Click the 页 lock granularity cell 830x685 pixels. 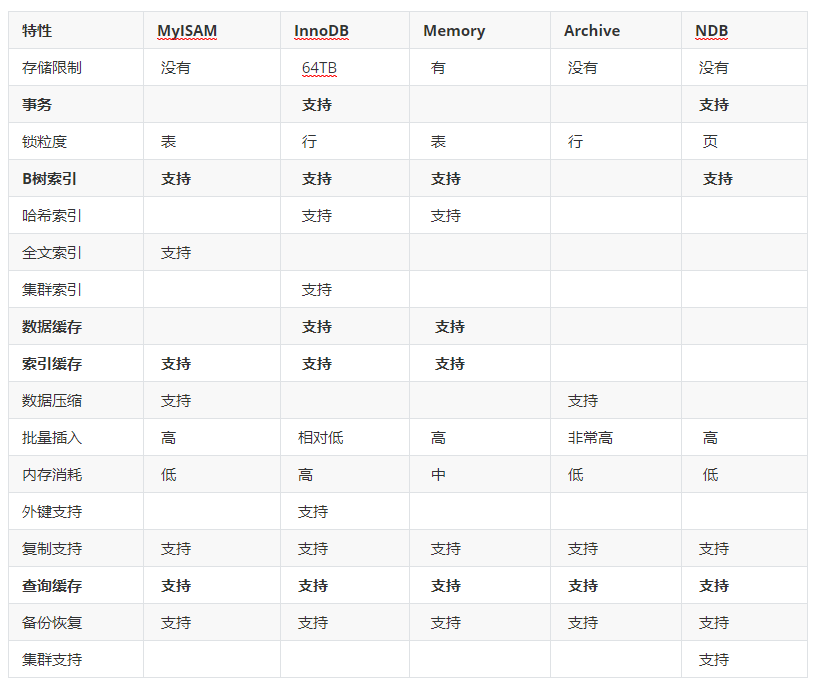710,142
